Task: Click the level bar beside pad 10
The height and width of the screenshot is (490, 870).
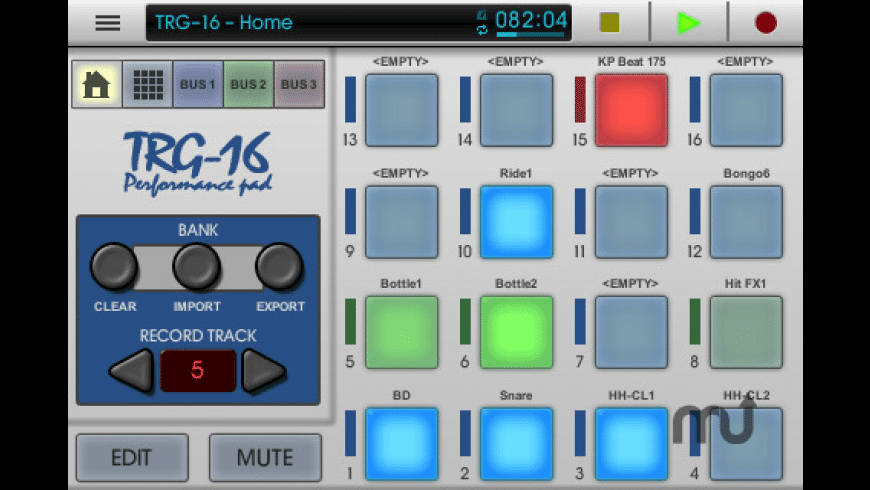Action: click(x=466, y=211)
